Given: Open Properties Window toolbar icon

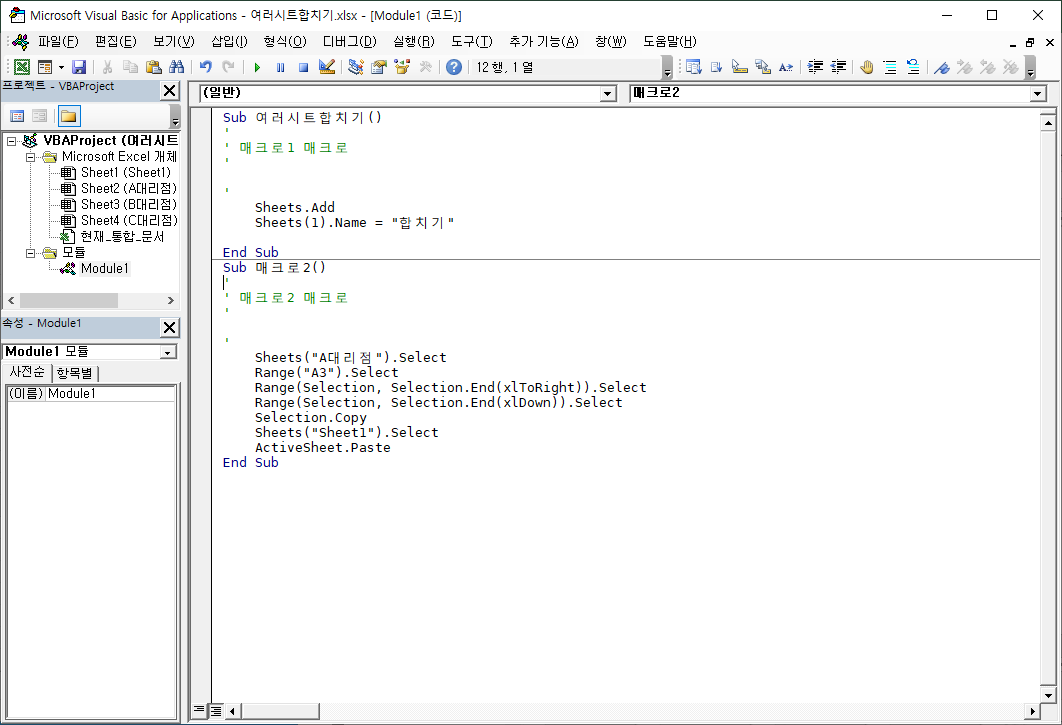Looking at the screenshot, I should pos(379,67).
